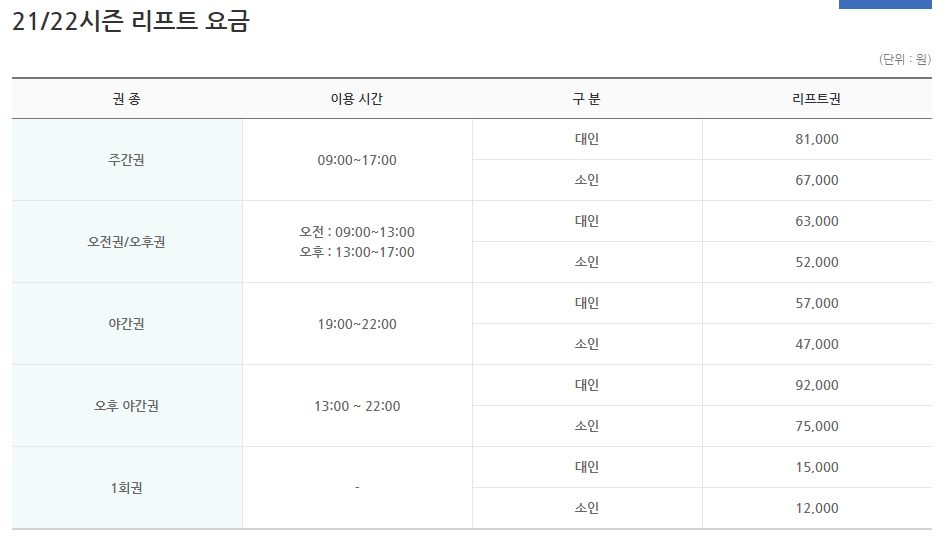This screenshot has width=946, height=554.
Task: Select the 21/22시즌 리프트 요금 heading
Action: pyautogui.click(x=131, y=21)
